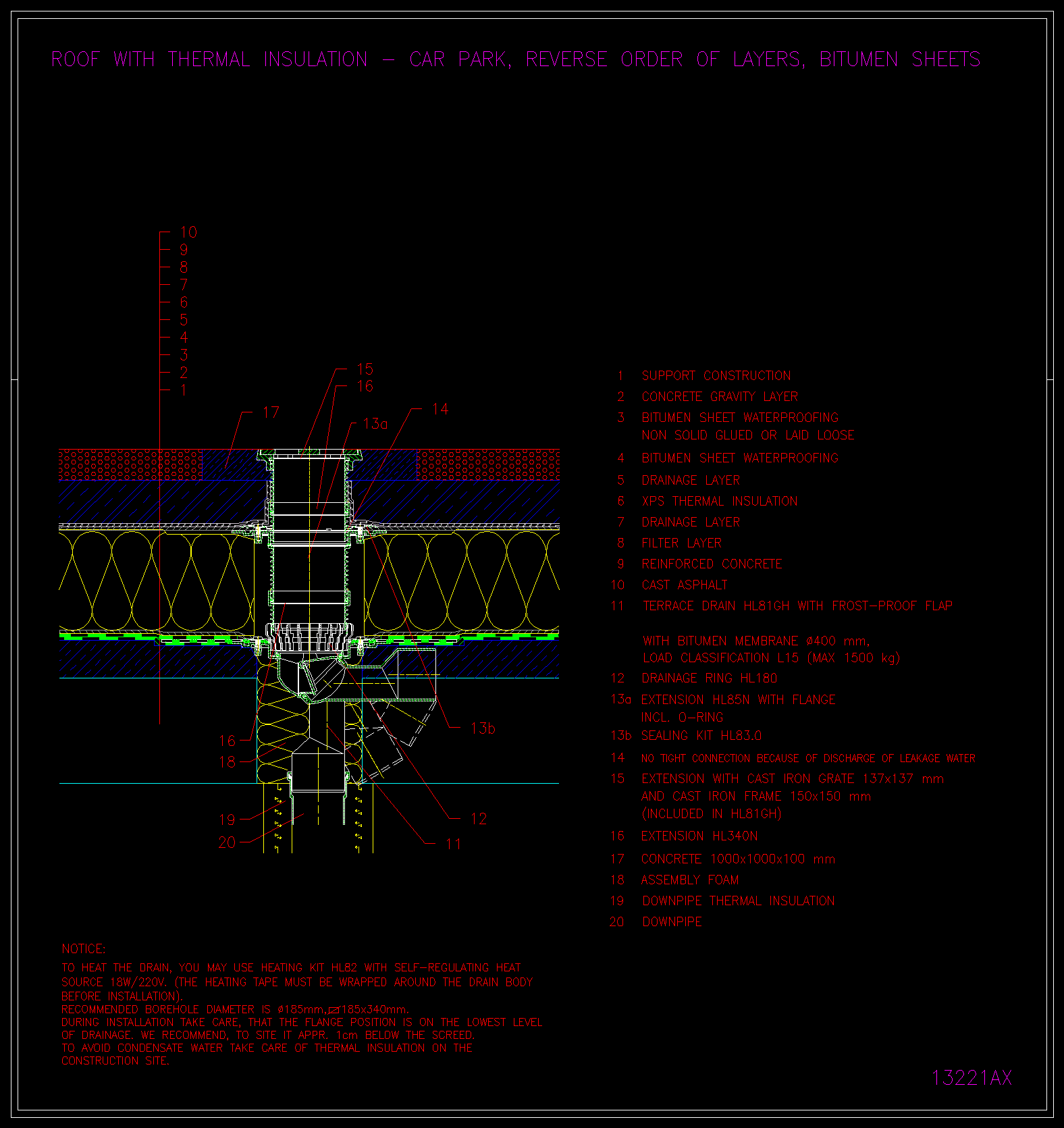Select 'LOAD CLASSIFICATION L15 (MAX 1500 kg)' text
1064x1128 pixels.
coord(772,658)
